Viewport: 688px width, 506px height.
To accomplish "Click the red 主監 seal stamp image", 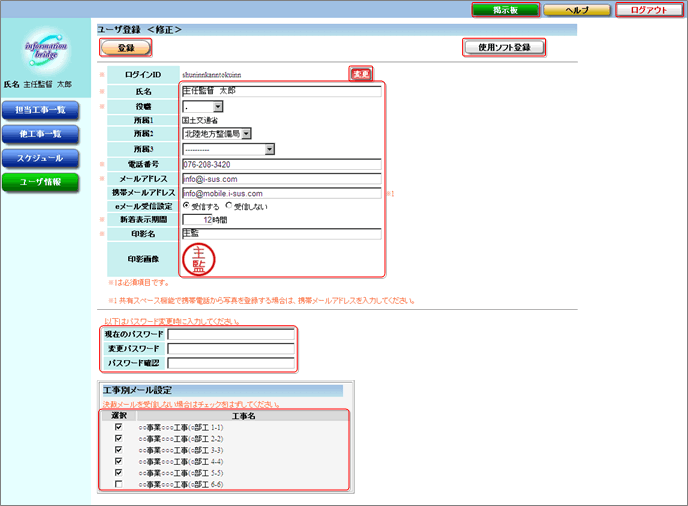I will point(199,259).
